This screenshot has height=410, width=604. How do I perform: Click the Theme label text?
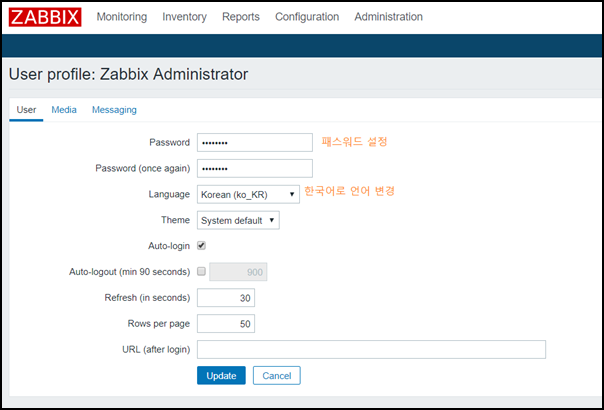pos(175,220)
